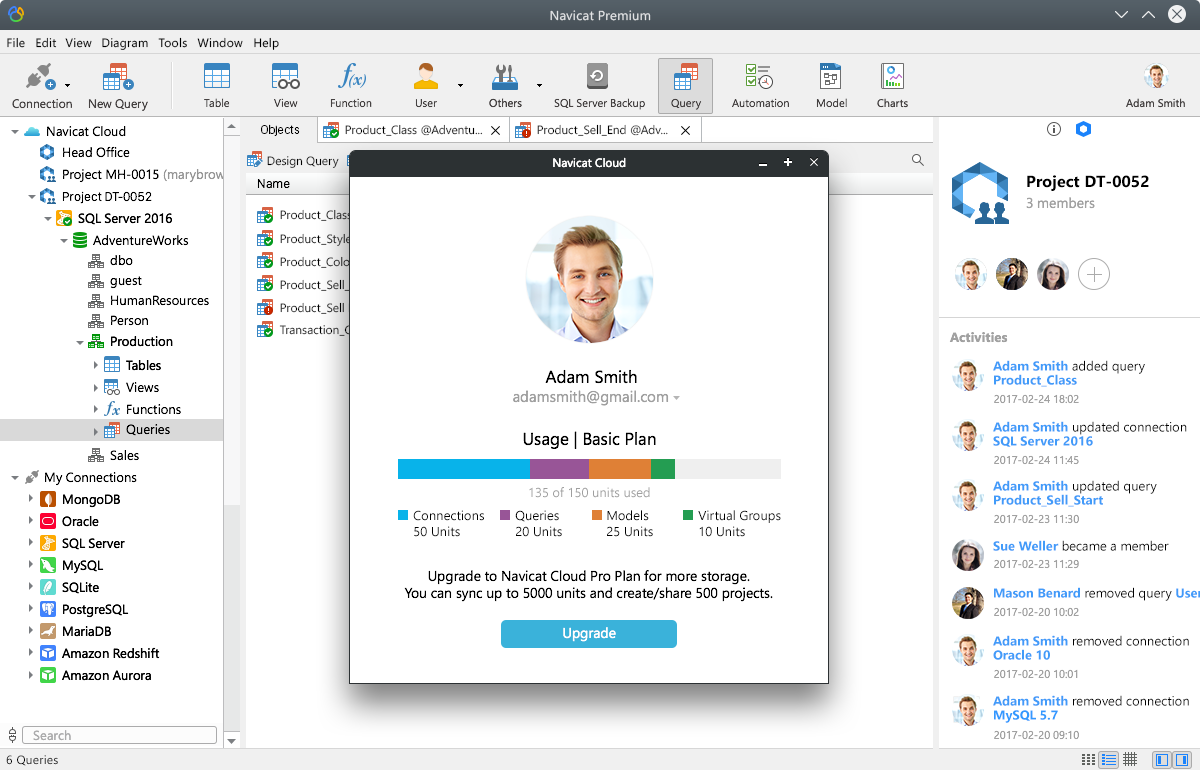Expand the Tables node
1200x770 pixels.
click(96, 365)
